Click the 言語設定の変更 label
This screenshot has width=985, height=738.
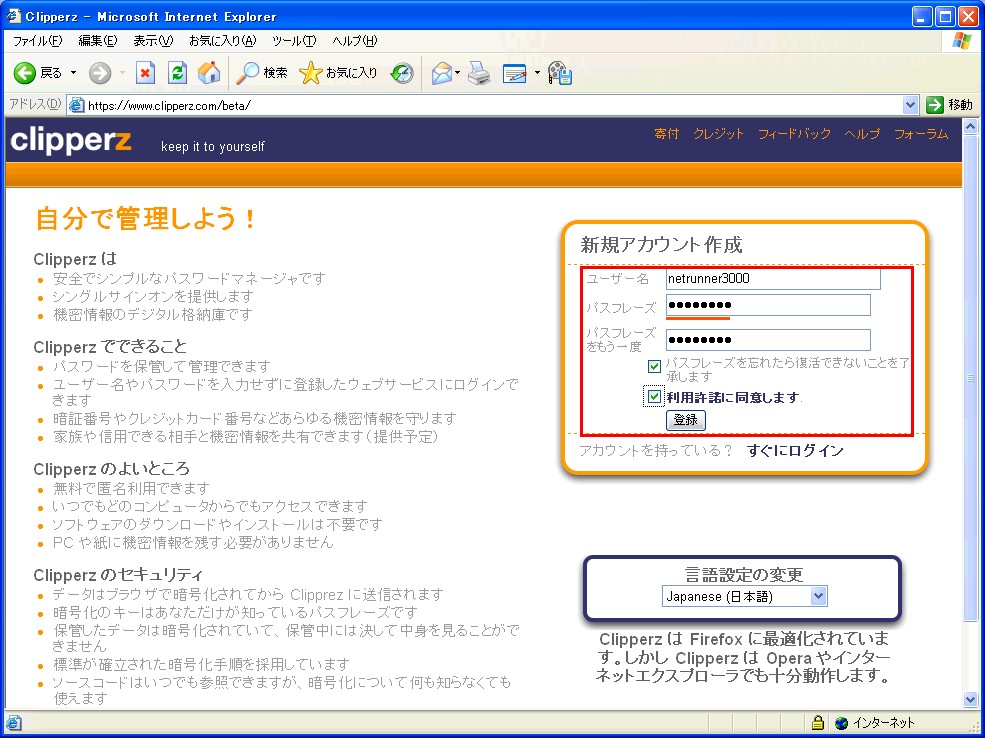(744, 574)
